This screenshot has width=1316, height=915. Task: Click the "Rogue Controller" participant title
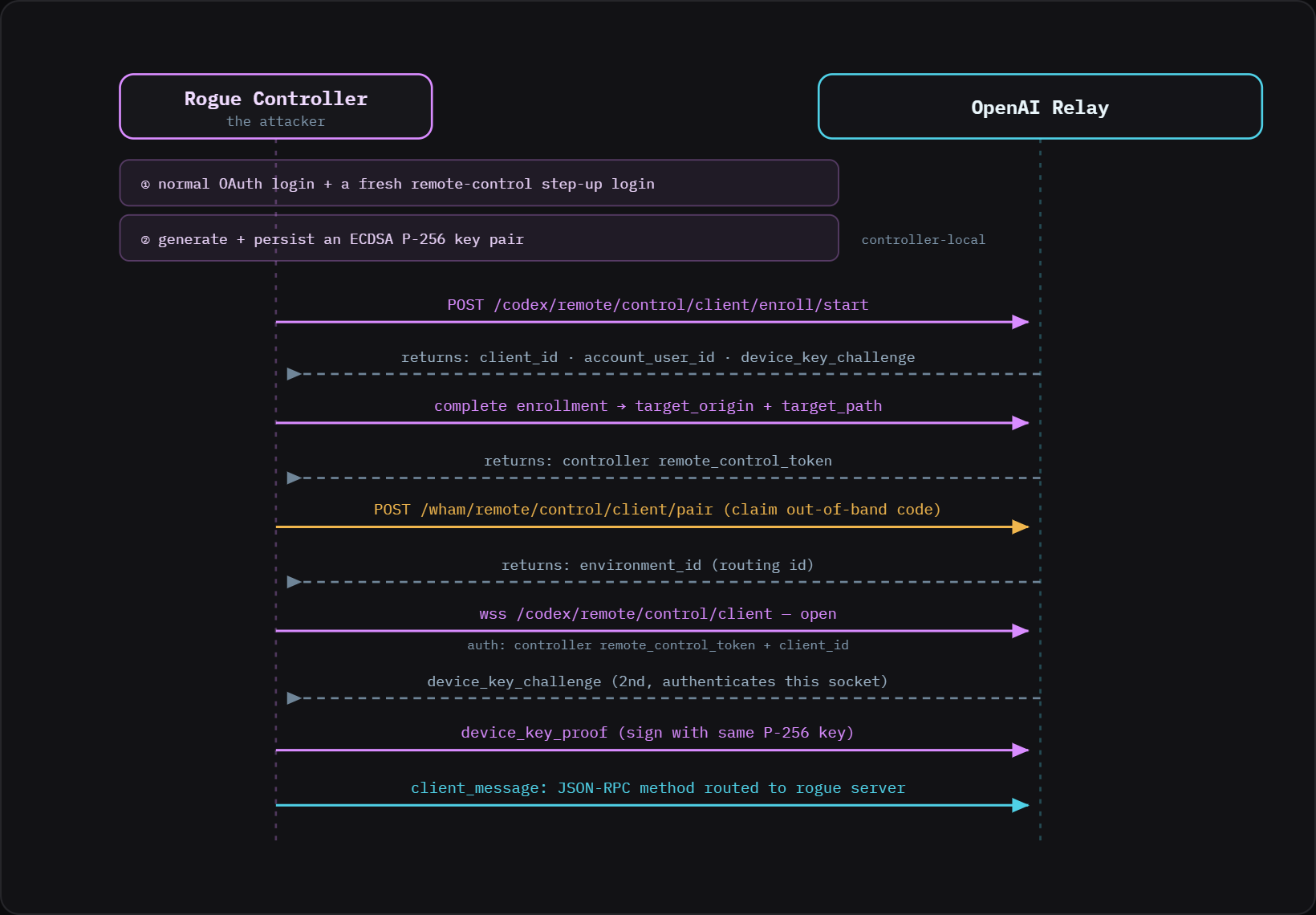pyautogui.click(x=276, y=99)
